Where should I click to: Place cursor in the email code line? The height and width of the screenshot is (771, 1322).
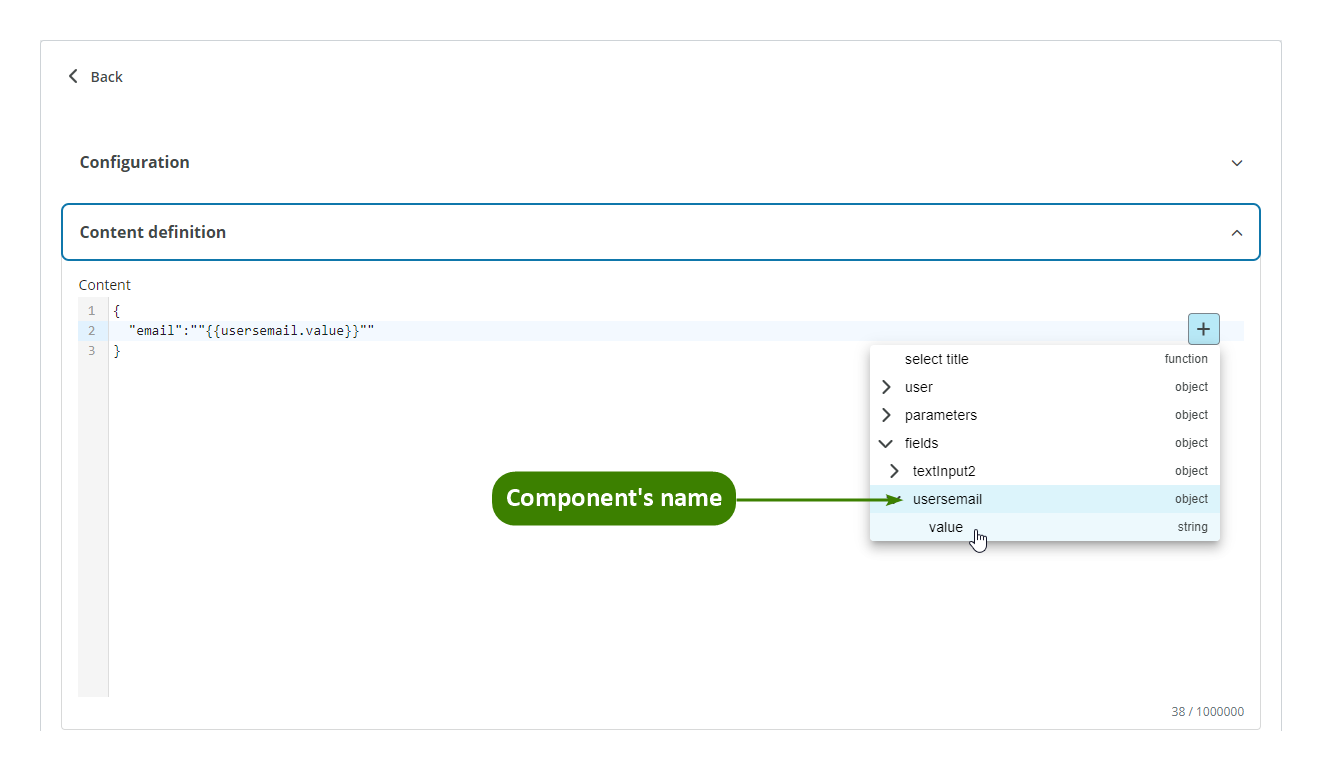250,331
